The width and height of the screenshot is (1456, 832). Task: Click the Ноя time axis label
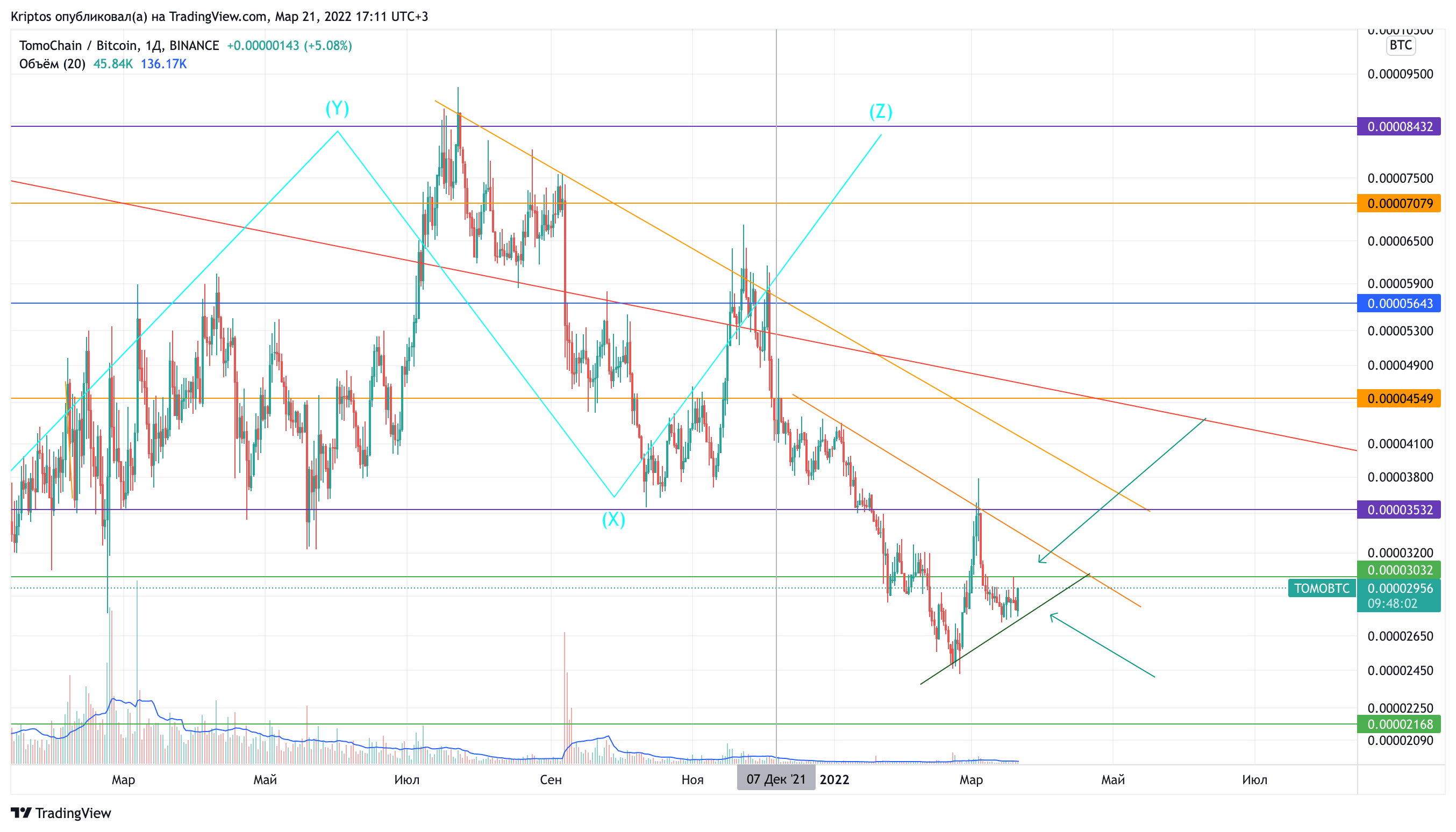[x=693, y=779]
